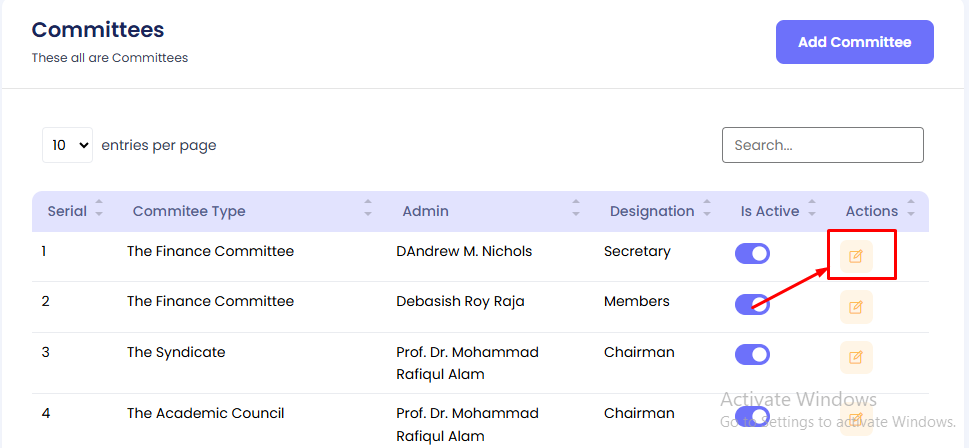Click edit icon for The Academic Council row

pyautogui.click(x=856, y=418)
